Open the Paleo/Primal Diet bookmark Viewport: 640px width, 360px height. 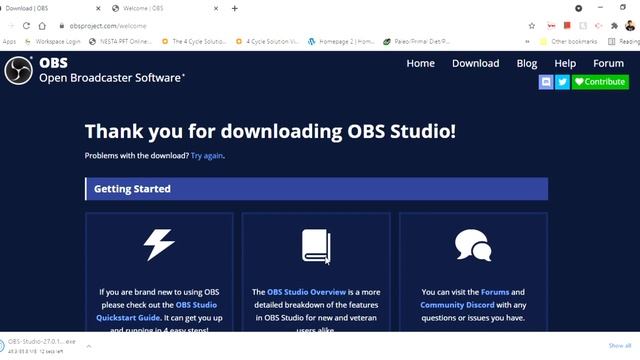[x=417, y=42]
